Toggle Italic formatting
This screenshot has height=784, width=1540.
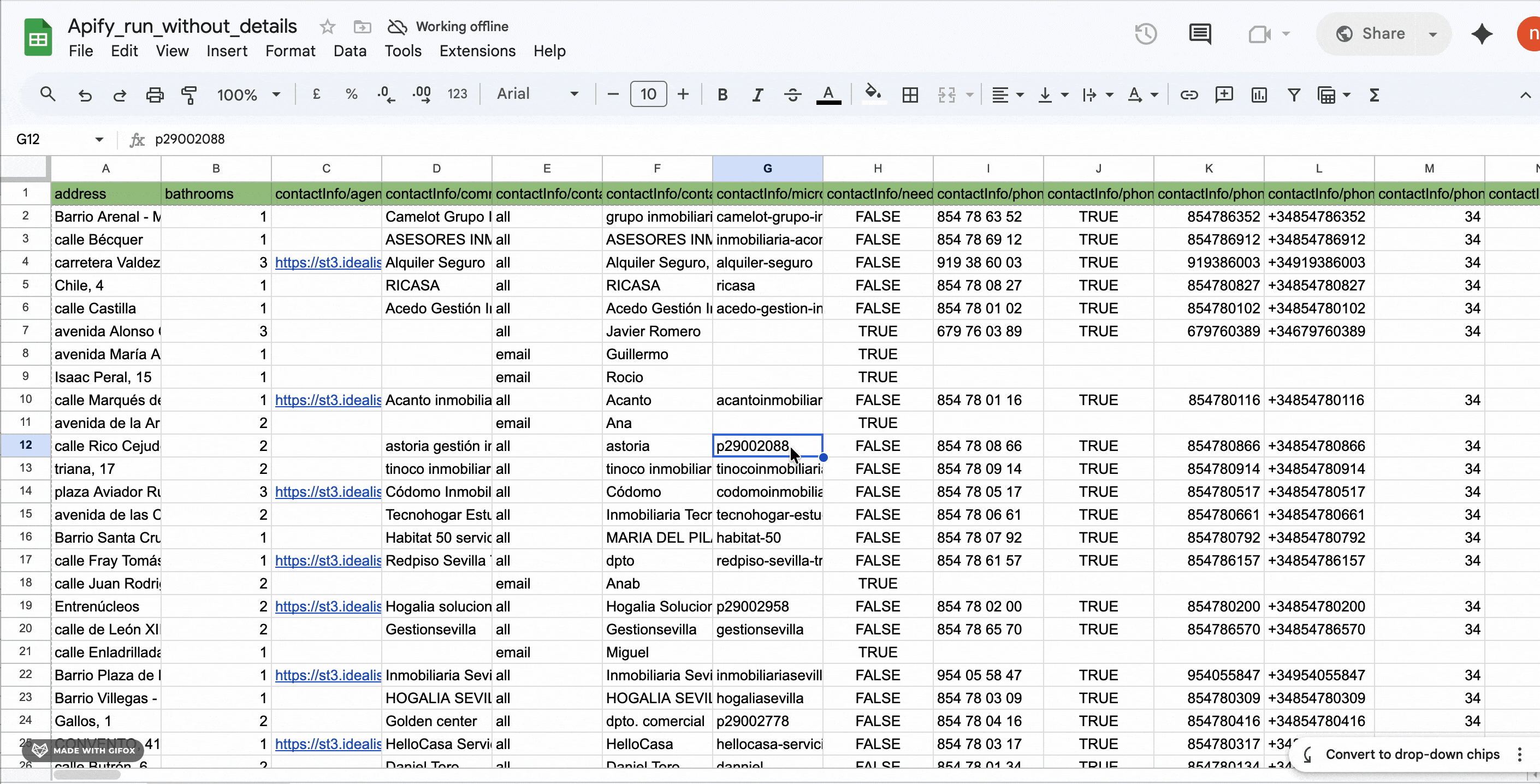(757, 94)
